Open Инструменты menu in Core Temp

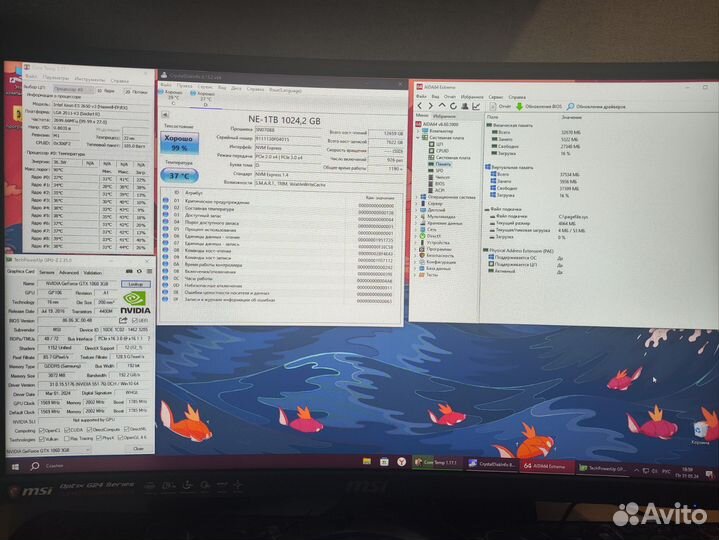pos(89,79)
